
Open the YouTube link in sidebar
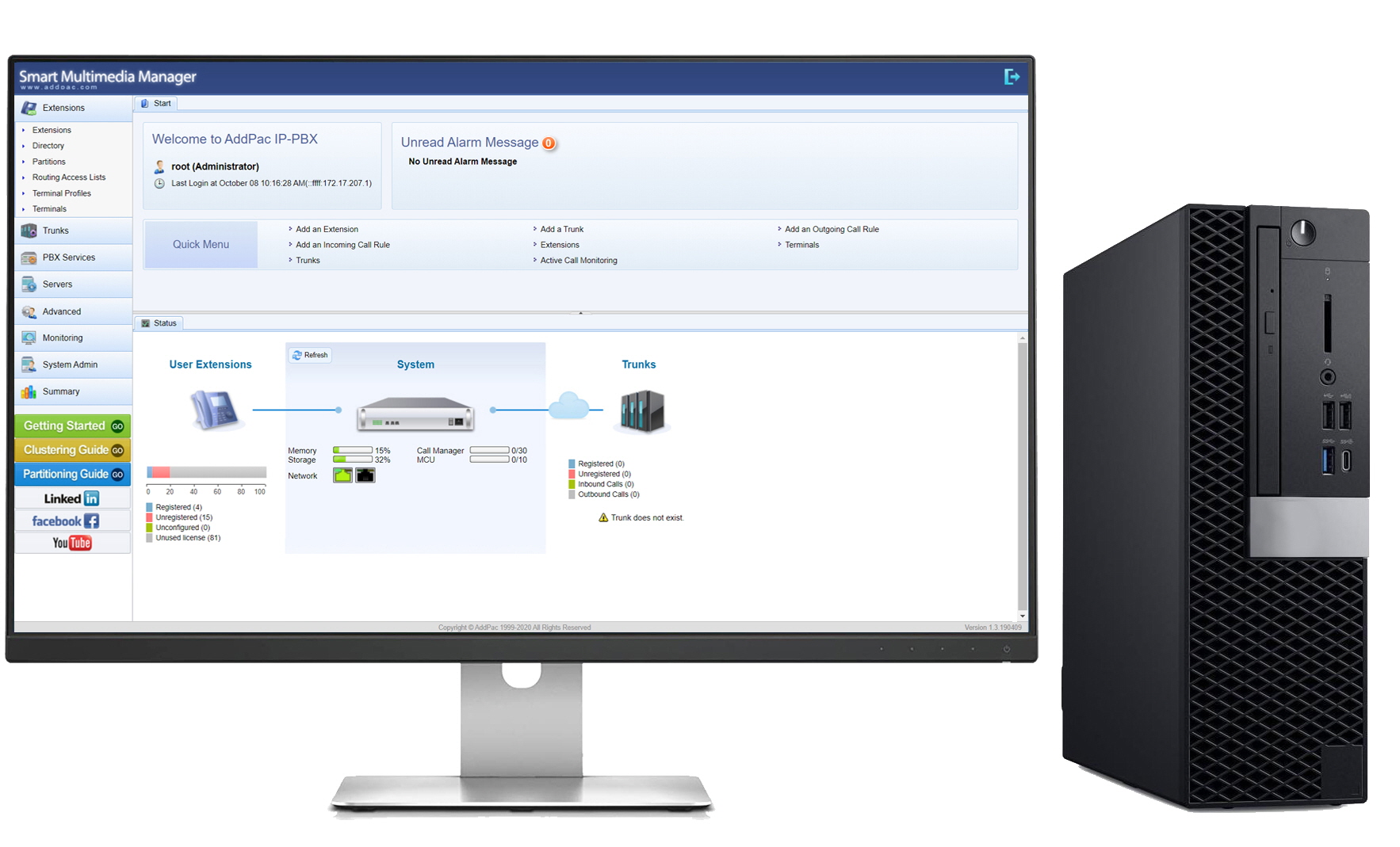(x=72, y=543)
